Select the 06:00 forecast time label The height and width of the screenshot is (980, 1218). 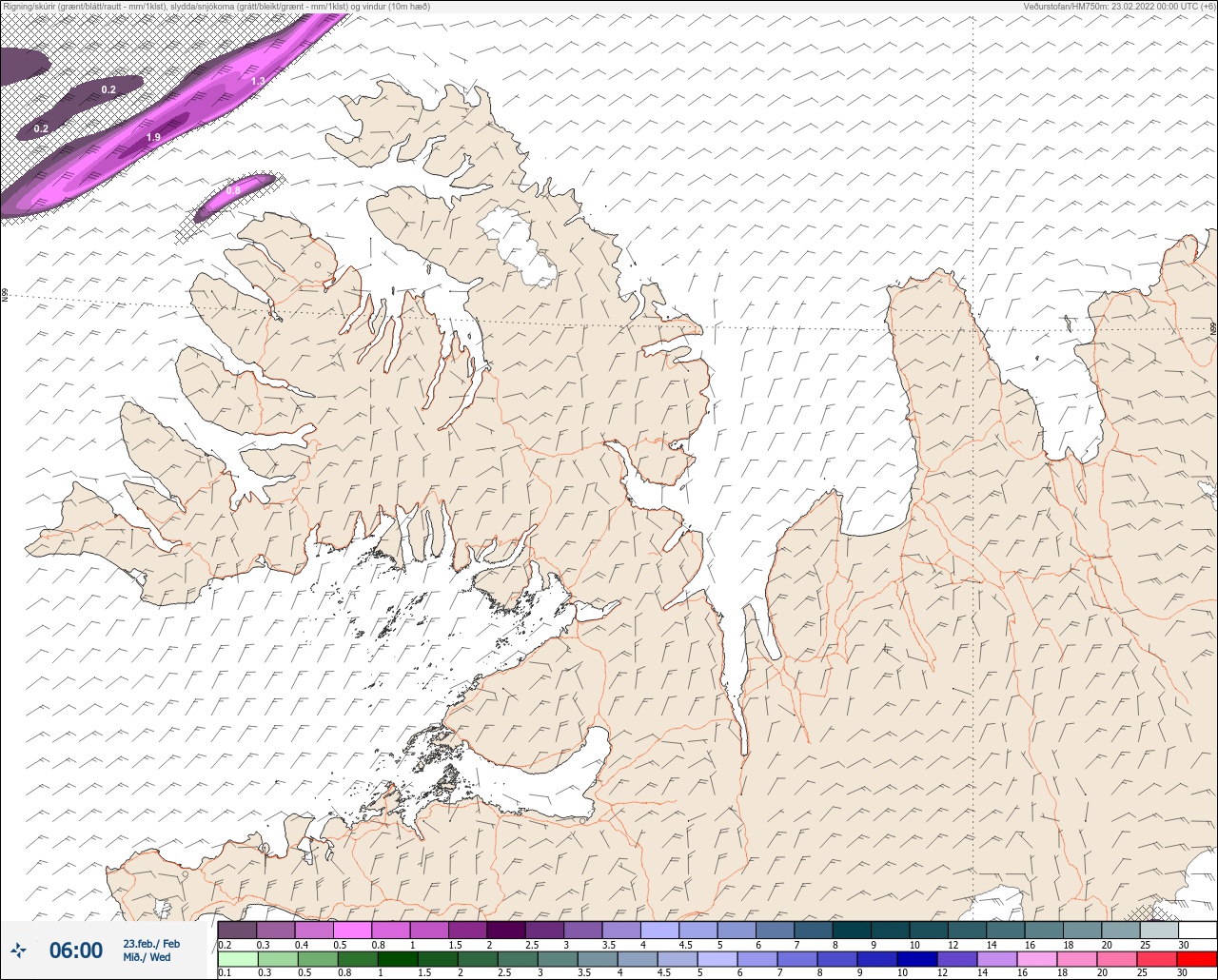[x=75, y=951]
